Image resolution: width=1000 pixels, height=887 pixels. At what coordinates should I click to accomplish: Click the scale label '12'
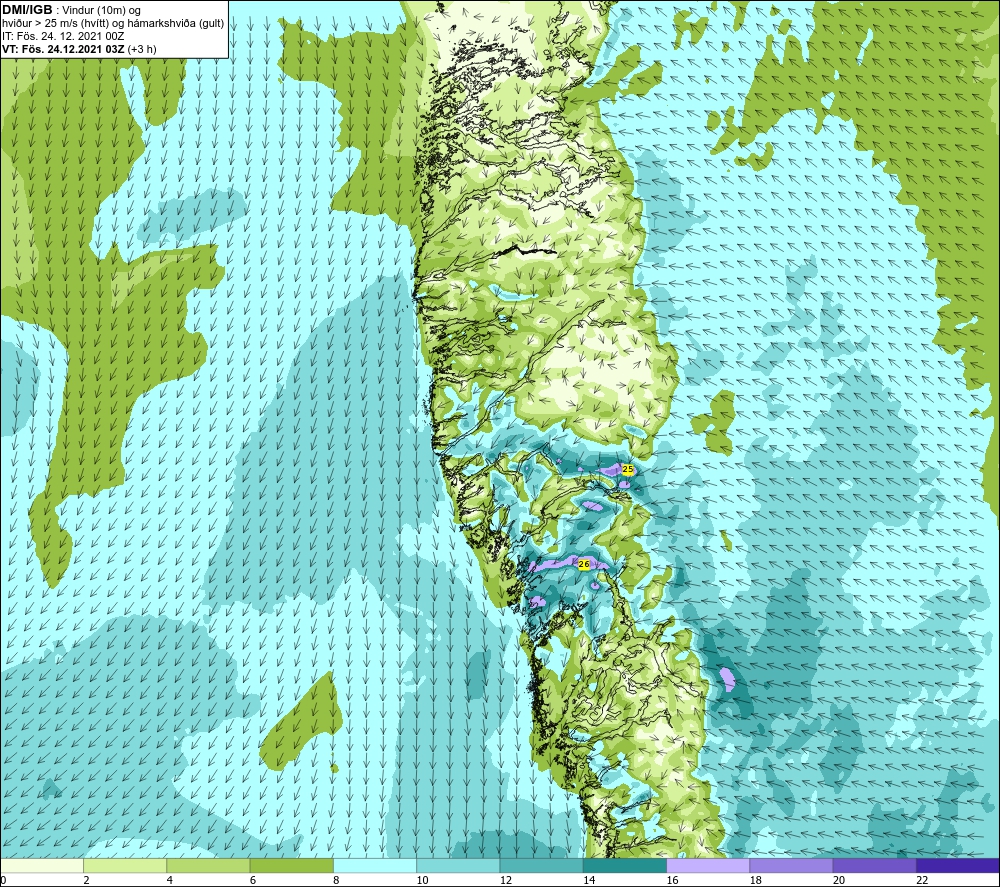(x=506, y=880)
